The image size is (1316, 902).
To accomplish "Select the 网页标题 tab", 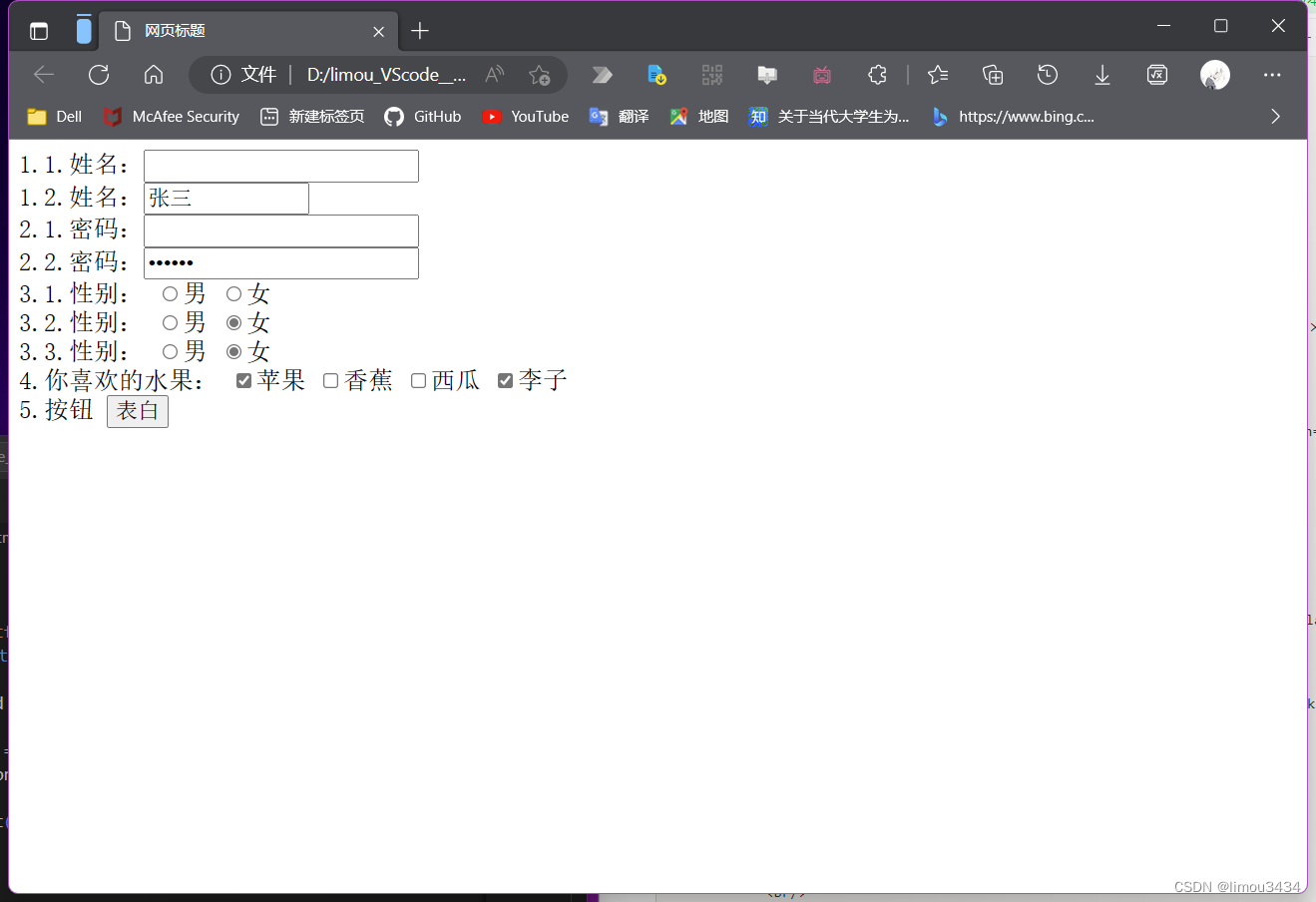I will click(x=248, y=31).
